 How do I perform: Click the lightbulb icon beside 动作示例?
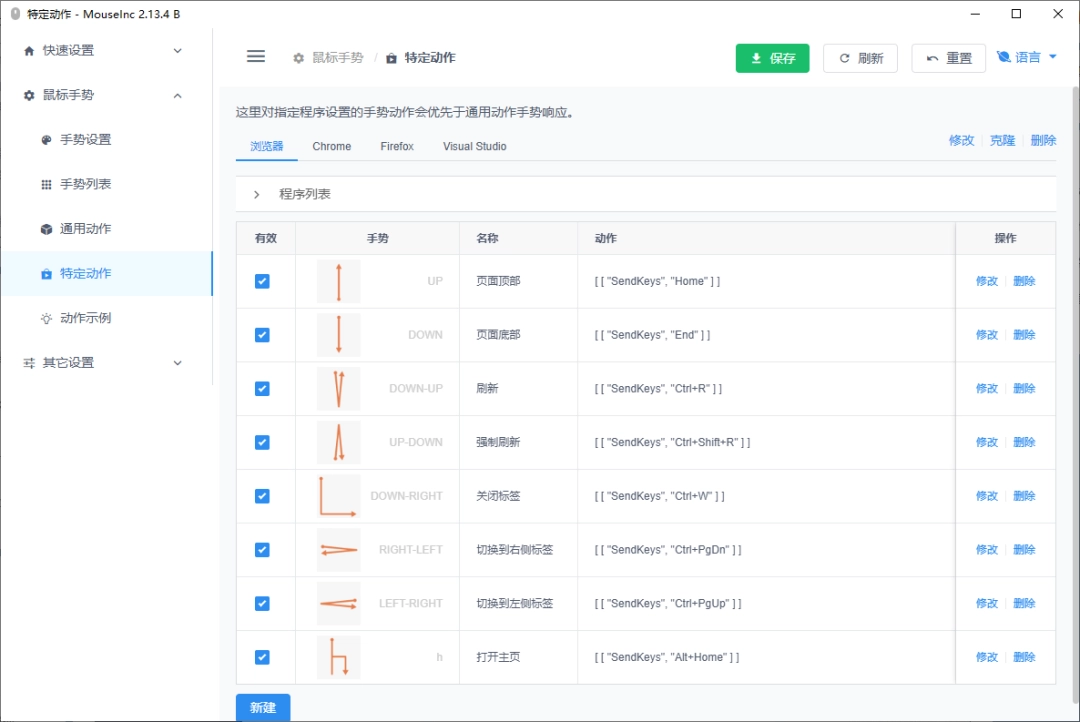point(46,318)
